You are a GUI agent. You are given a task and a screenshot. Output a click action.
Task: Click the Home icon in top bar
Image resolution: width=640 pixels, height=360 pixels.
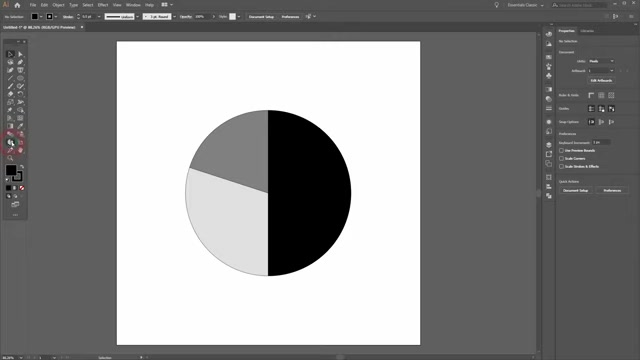coord(17,5)
